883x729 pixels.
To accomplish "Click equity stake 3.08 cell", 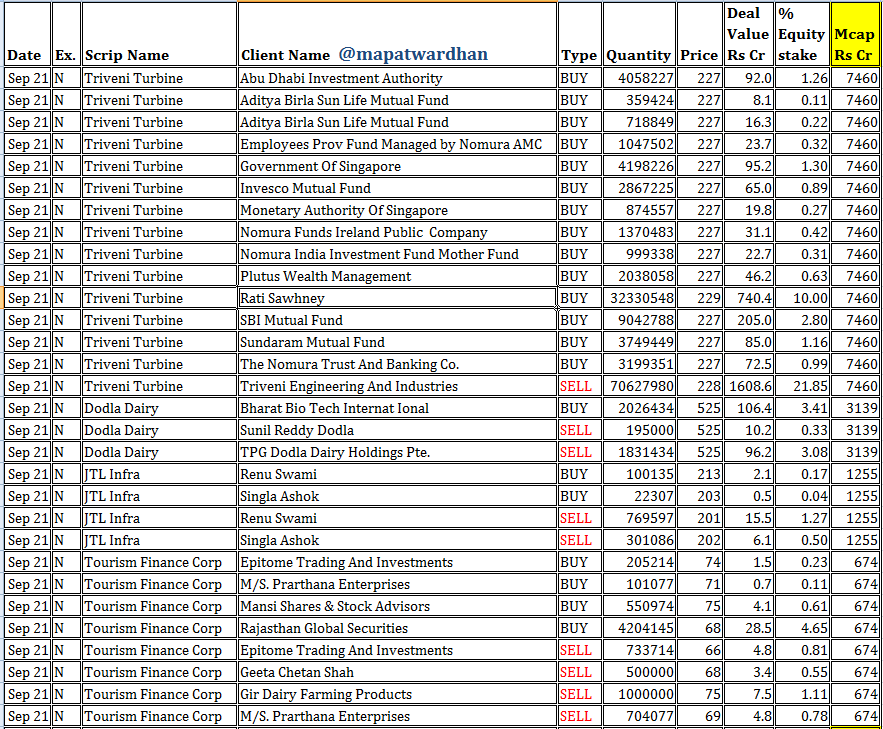I will (802, 451).
